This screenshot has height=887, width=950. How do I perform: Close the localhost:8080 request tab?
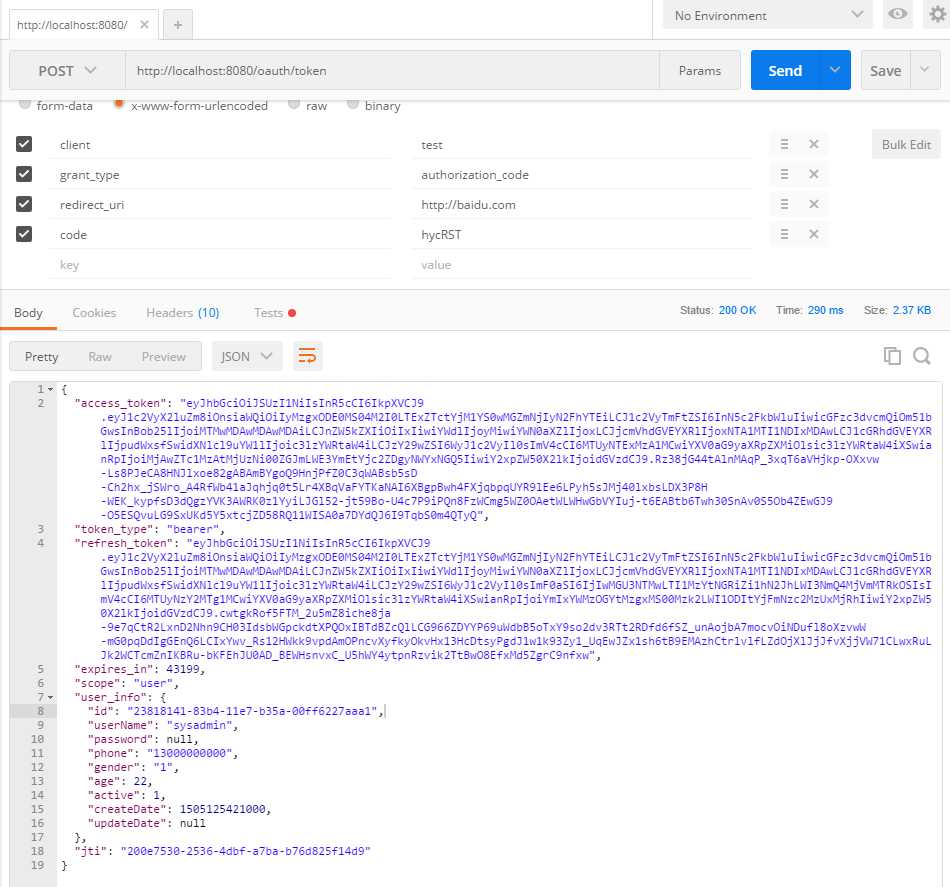point(144,24)
